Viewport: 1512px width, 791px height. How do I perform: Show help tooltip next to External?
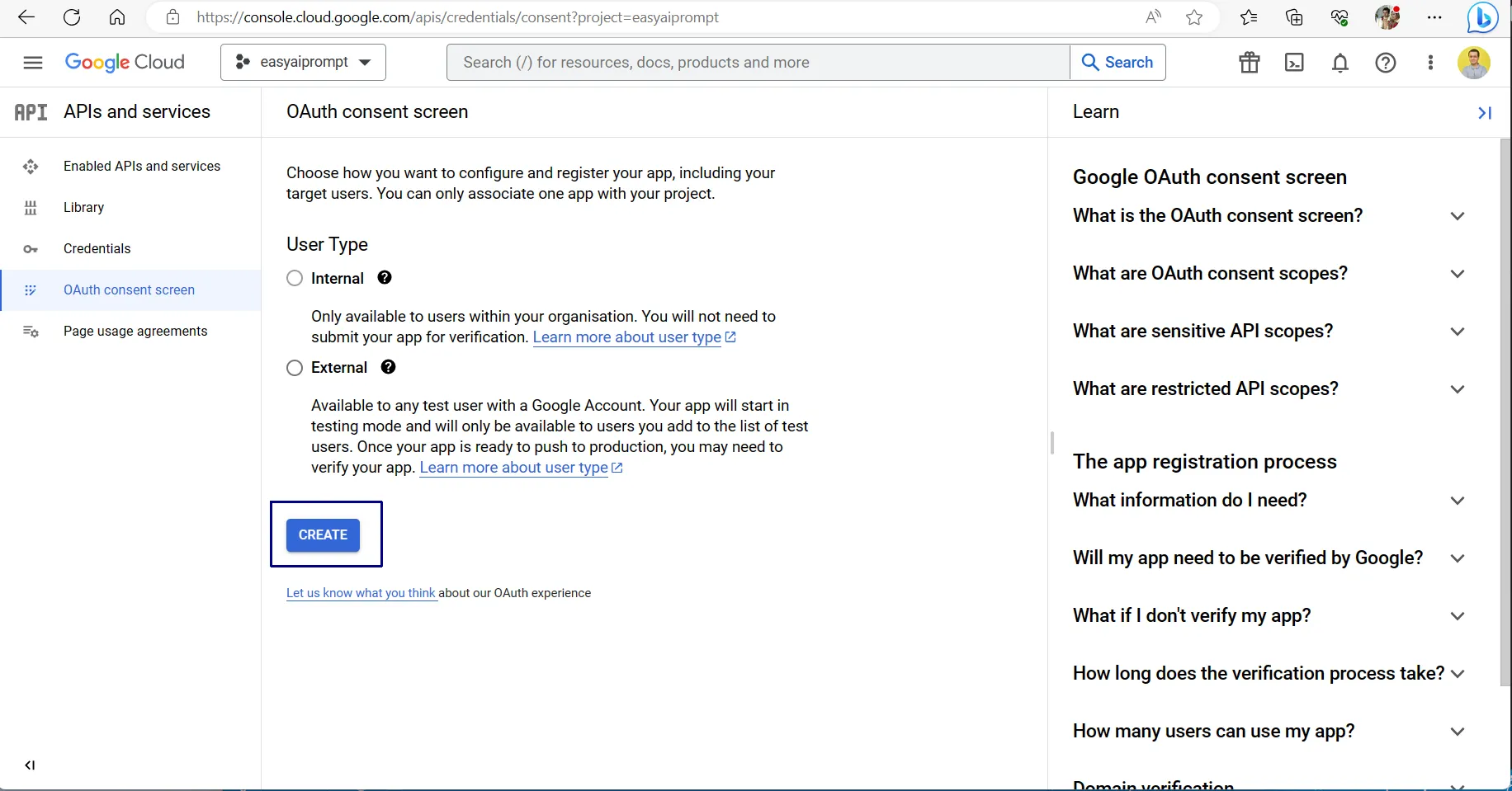[x=389, y=367]
